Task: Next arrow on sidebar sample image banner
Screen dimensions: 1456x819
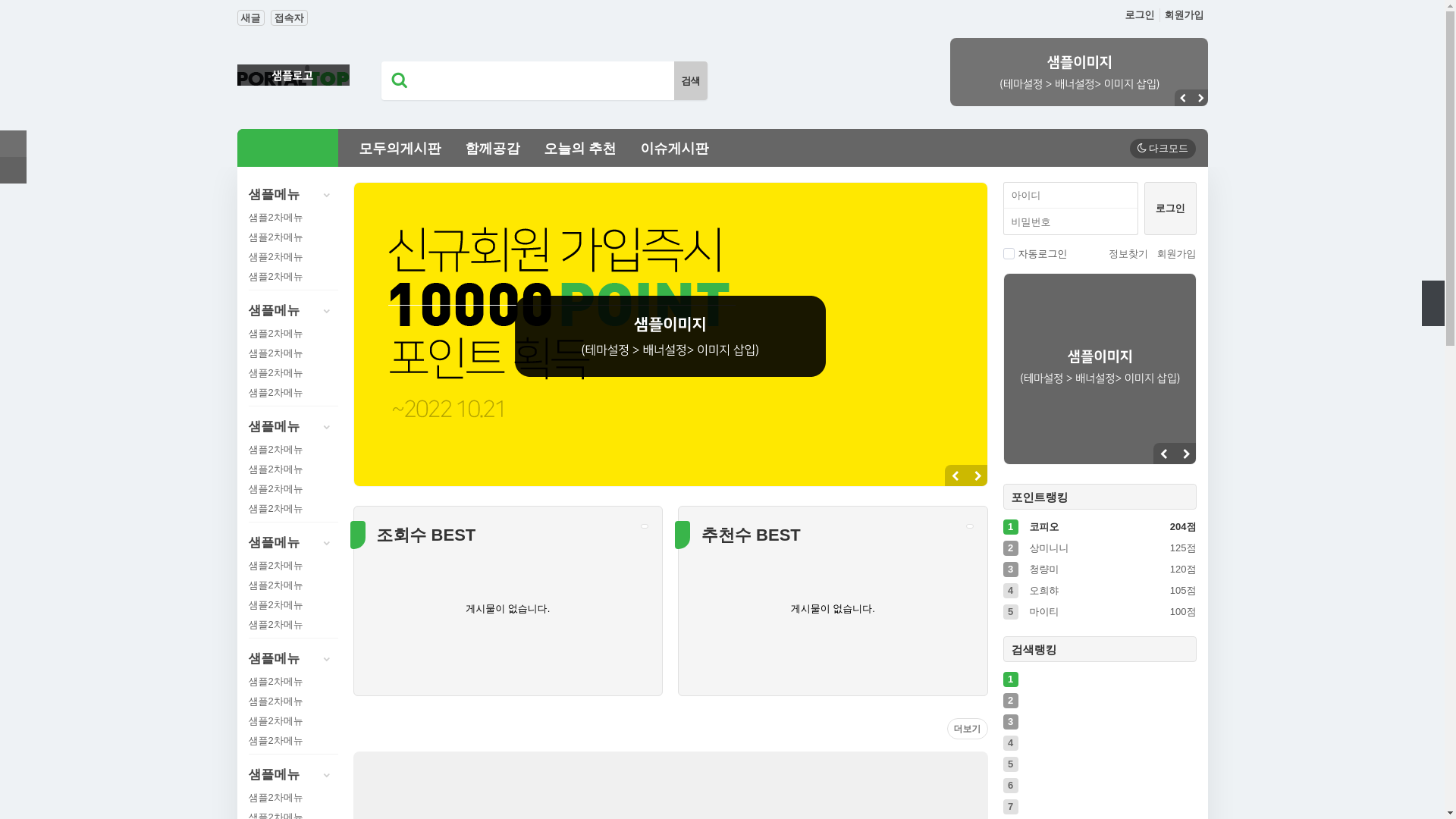Action: point(1186,453)
